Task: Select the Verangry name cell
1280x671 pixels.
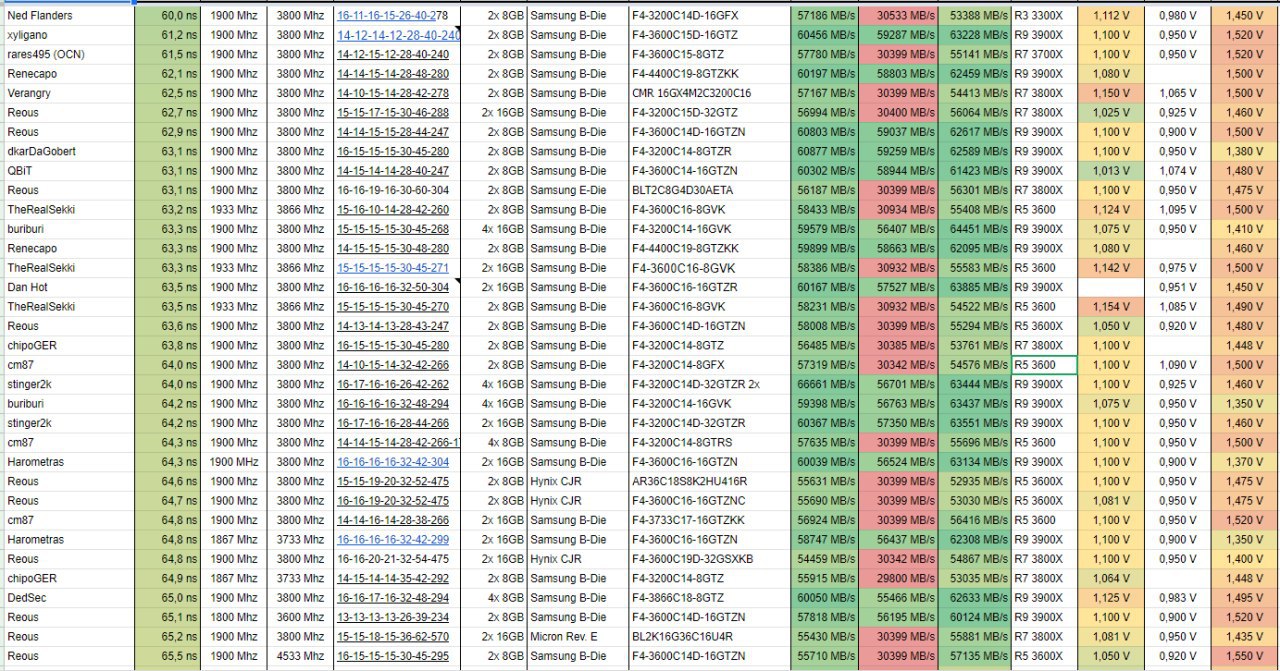Action: coord(67,94)
